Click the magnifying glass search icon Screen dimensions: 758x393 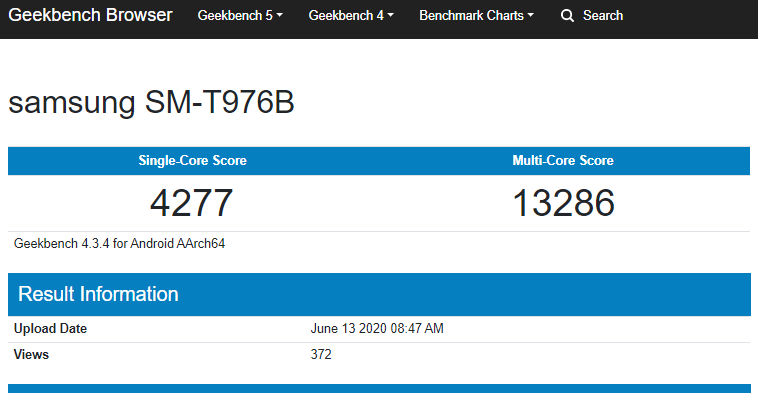click(567, 16)
